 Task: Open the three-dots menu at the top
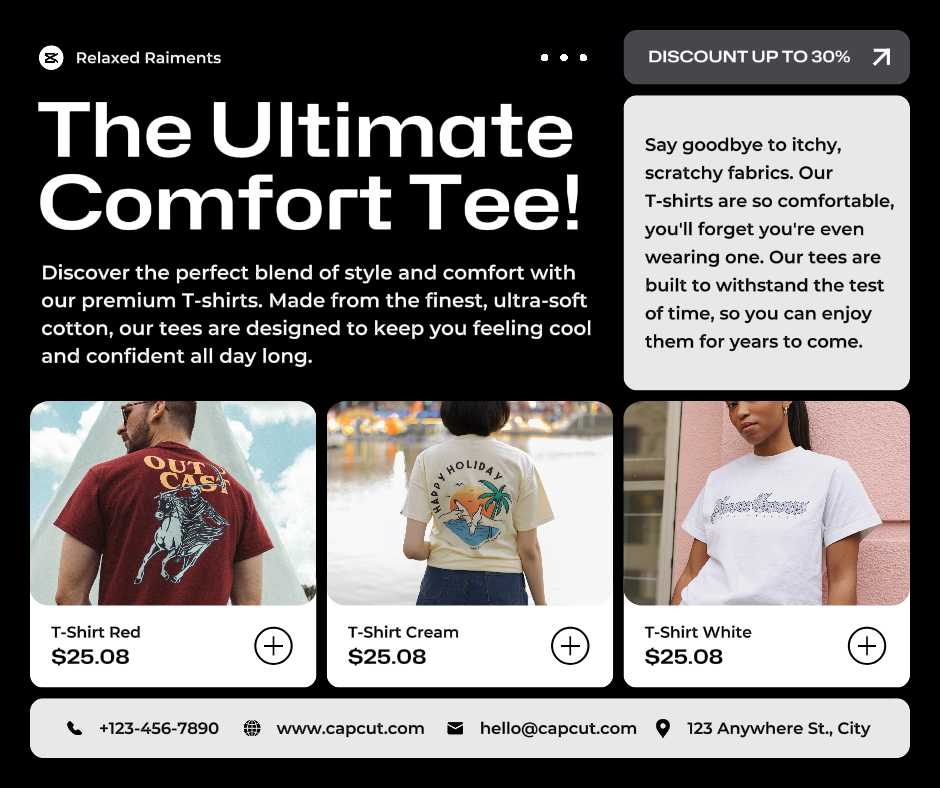point(564,58)
